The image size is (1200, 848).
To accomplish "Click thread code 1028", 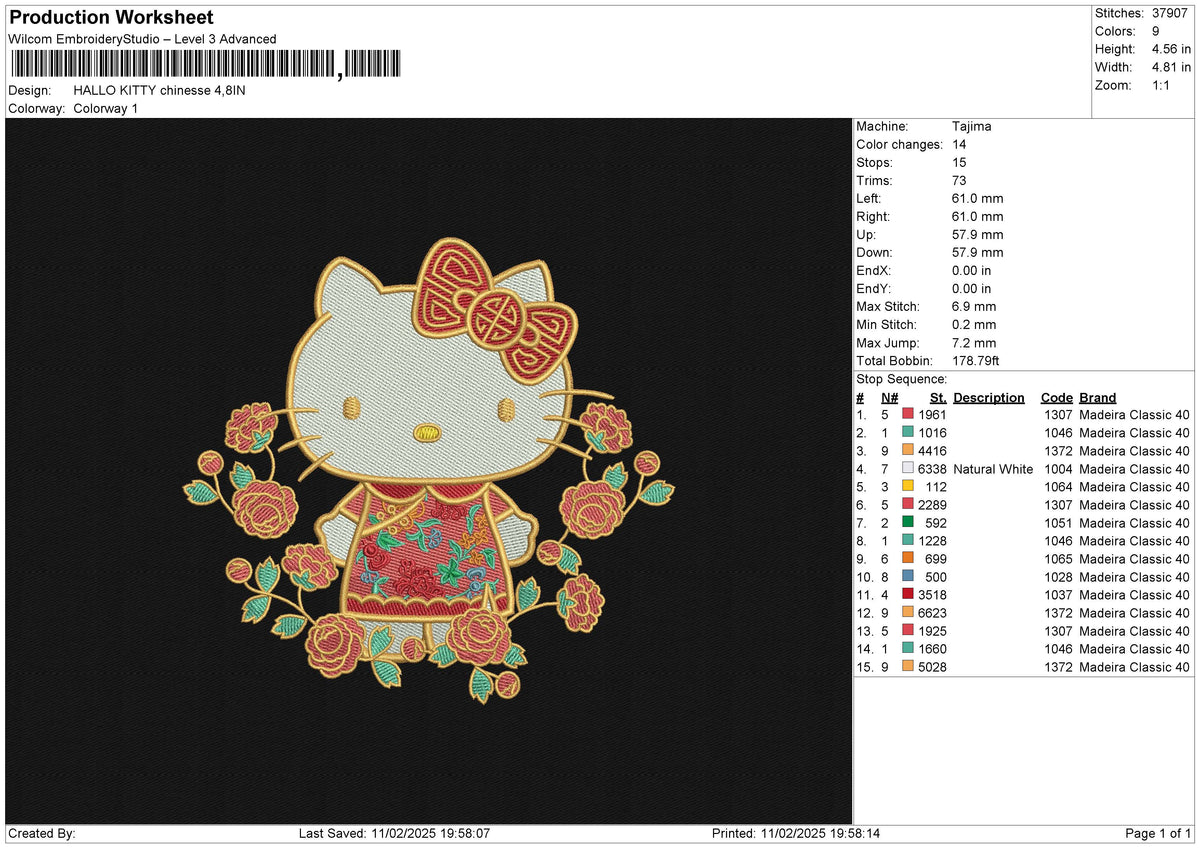I will (1058, 577).
